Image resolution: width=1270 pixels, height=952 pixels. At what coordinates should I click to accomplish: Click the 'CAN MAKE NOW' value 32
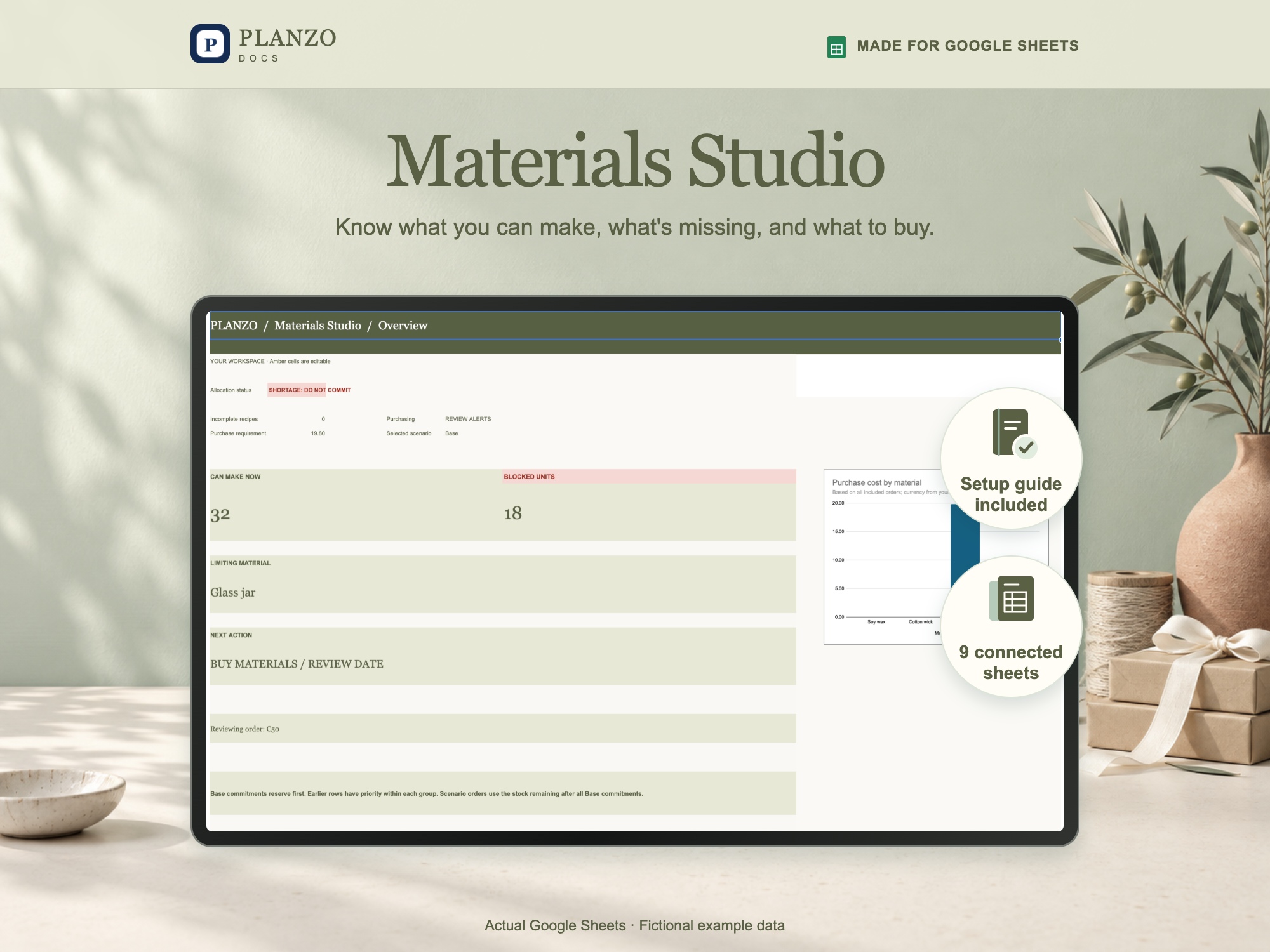[220, 514]
